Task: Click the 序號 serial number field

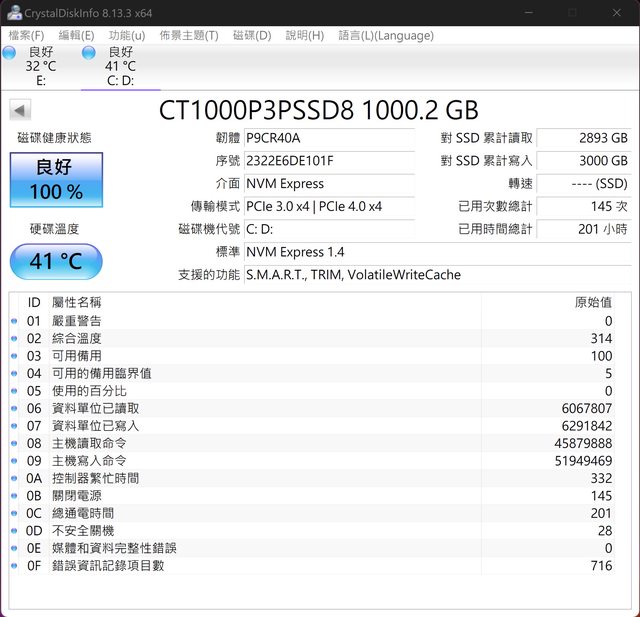Action: click(x=328, y=161)
